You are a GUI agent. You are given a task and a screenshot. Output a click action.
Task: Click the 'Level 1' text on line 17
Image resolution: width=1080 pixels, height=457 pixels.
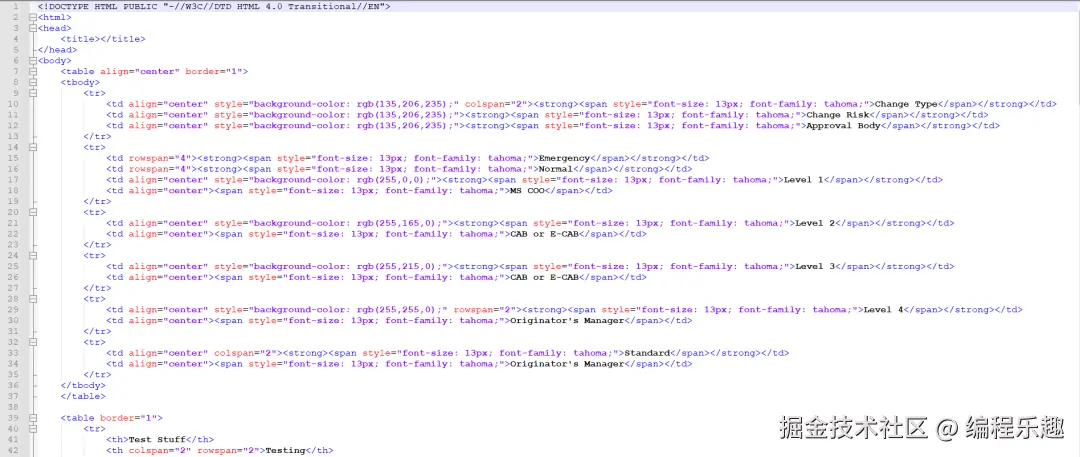pos(804,180)
